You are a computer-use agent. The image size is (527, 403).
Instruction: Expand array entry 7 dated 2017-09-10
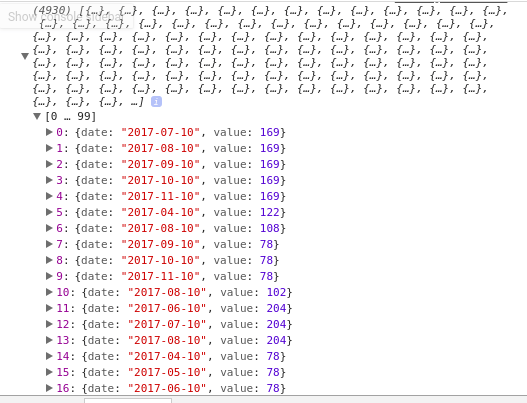pos(49,244)
